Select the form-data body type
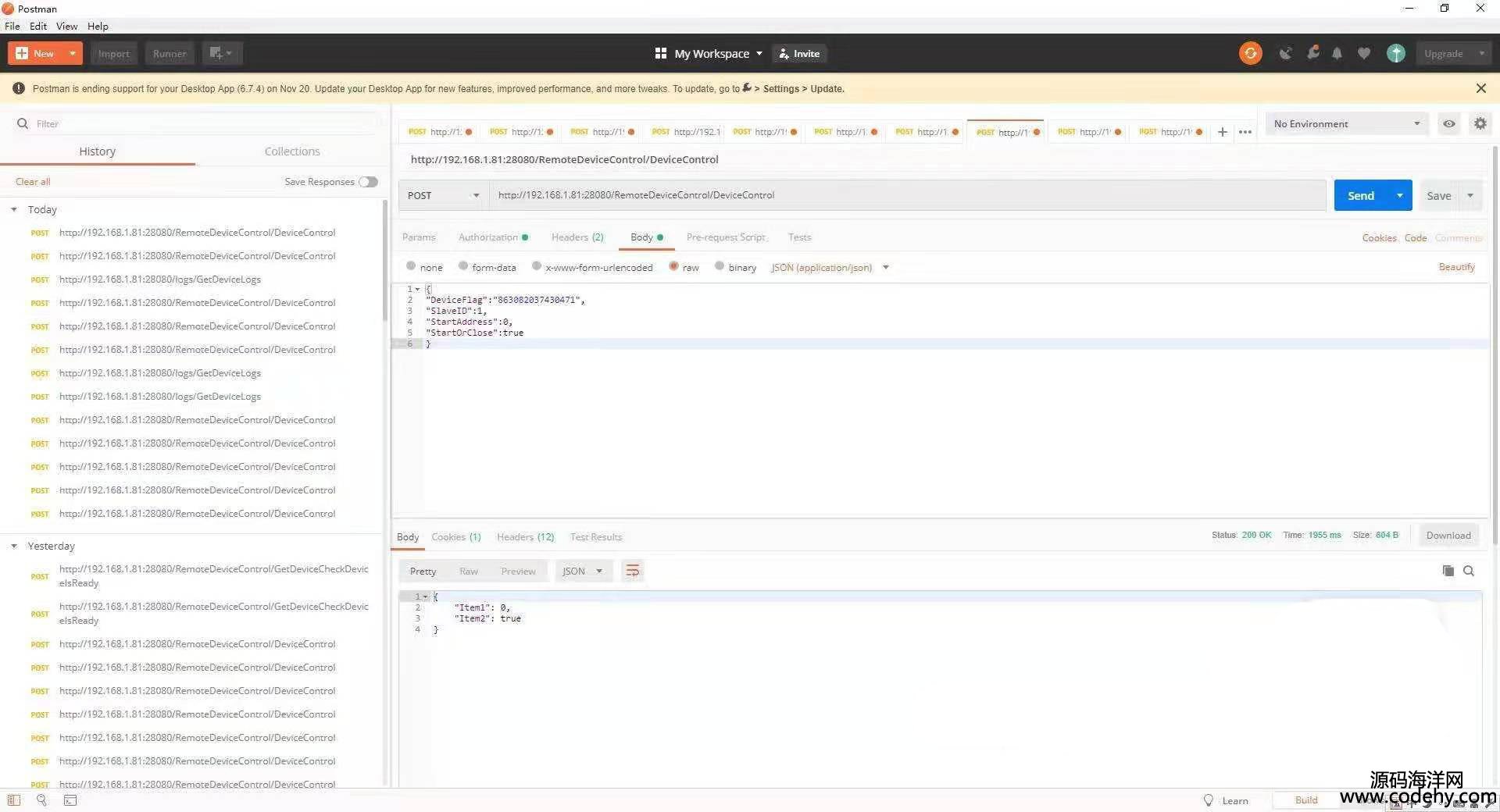Viewport: 1500px width, 812px height. point(463,266)
